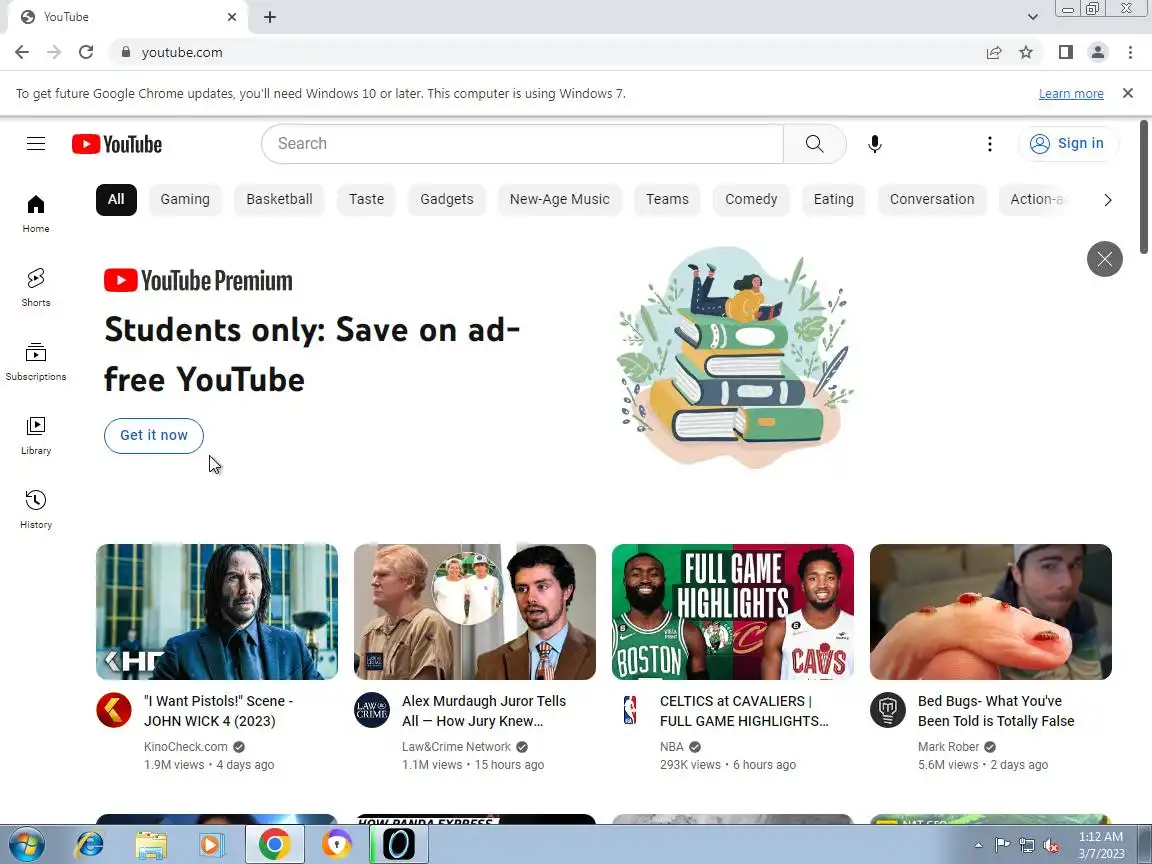Select the Gadgets category chip
Viewport: 1152px width, 864px height.
(447, 200)
